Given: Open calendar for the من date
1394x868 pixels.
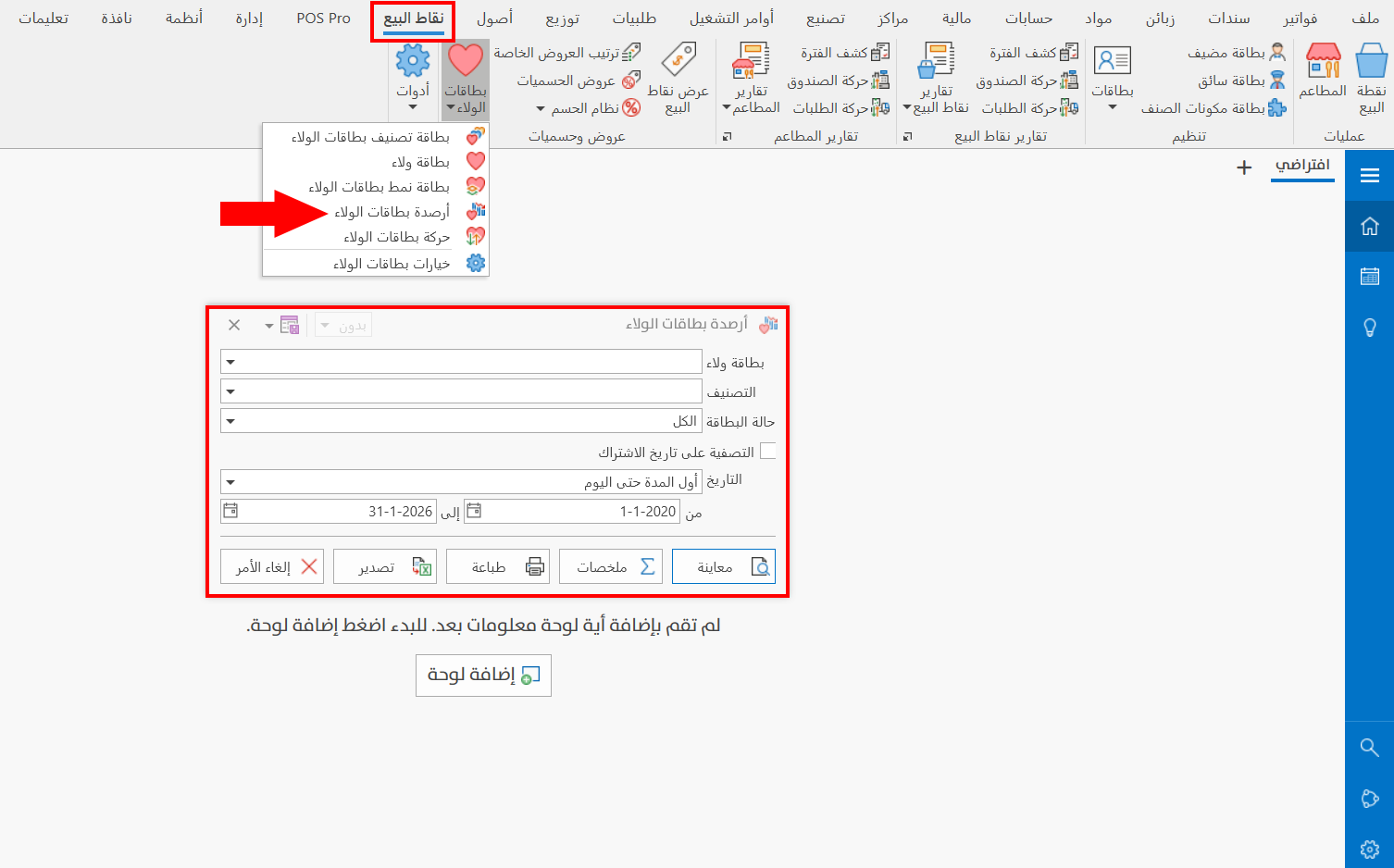Looking at the screenshot, I should coord(473,511).
